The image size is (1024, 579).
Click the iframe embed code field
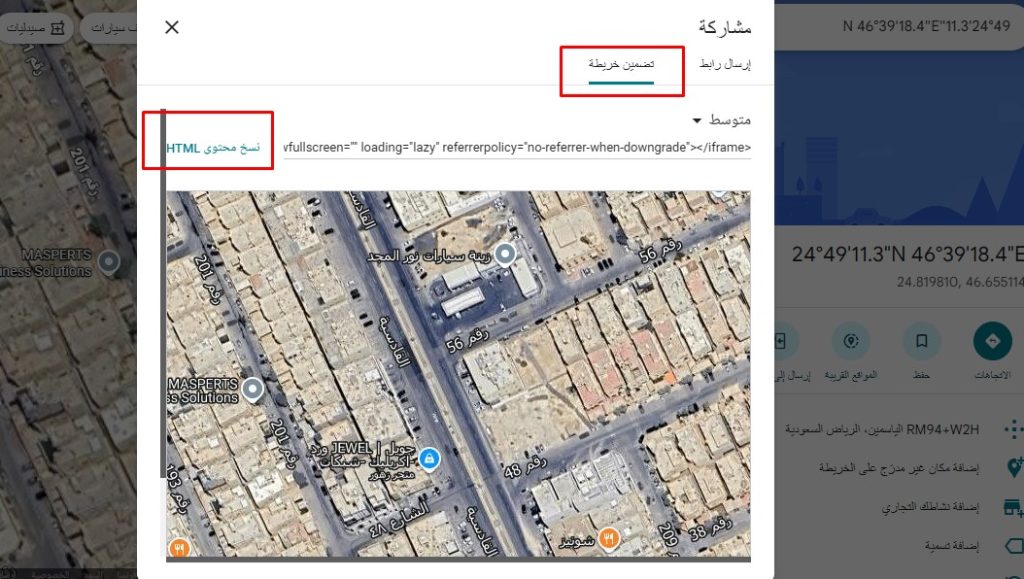(516, 148)
